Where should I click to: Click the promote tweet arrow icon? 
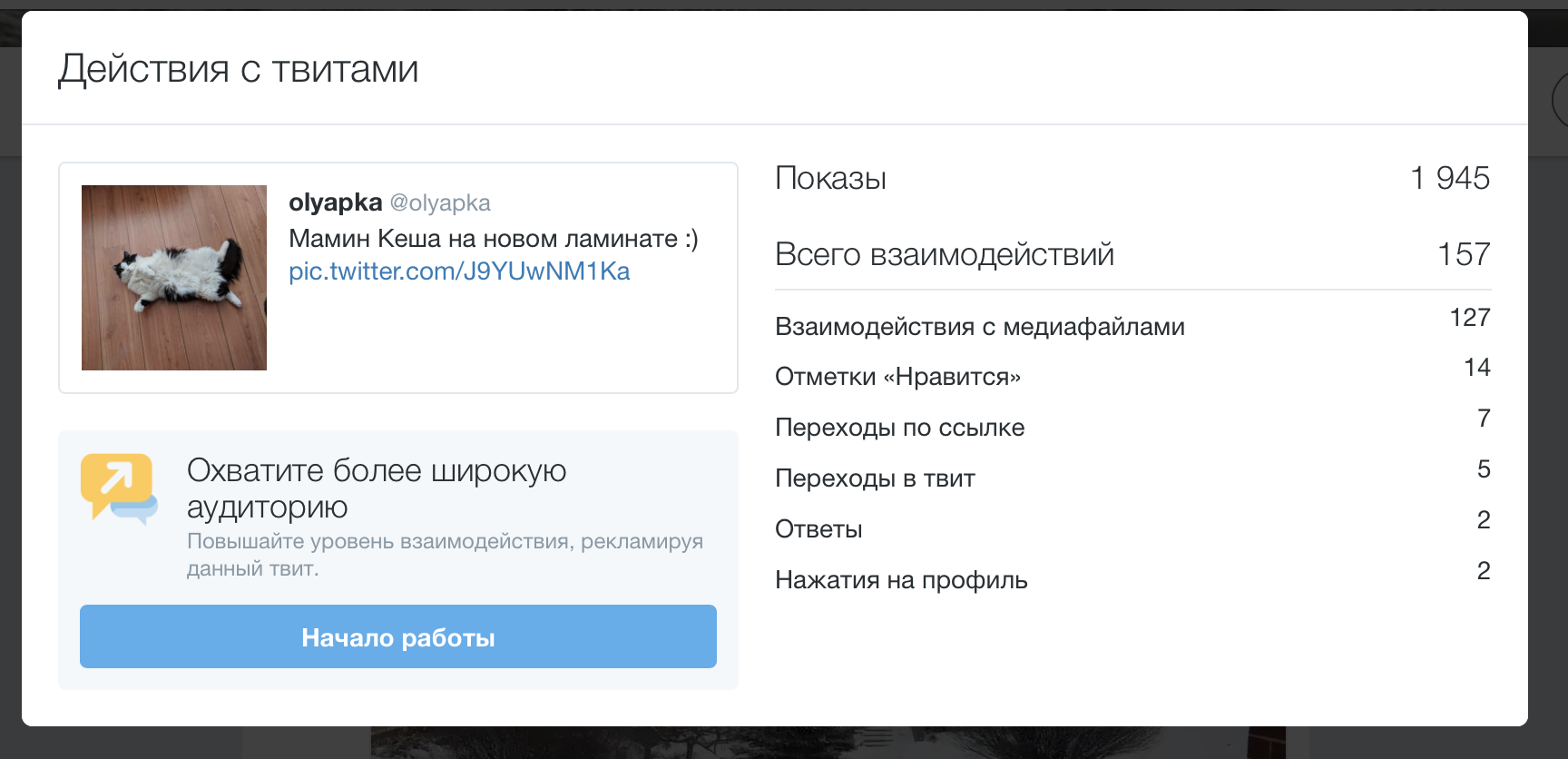point(119,488)
